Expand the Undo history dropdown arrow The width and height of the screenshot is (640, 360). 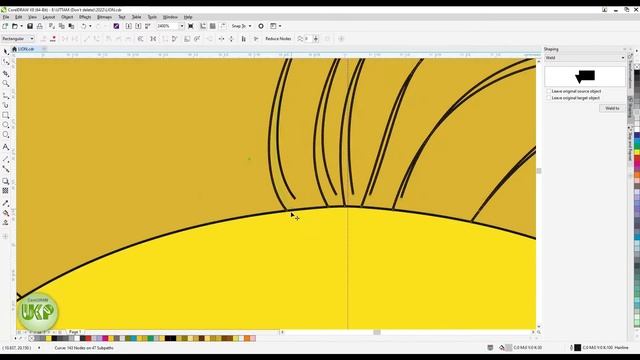[90, 26]
